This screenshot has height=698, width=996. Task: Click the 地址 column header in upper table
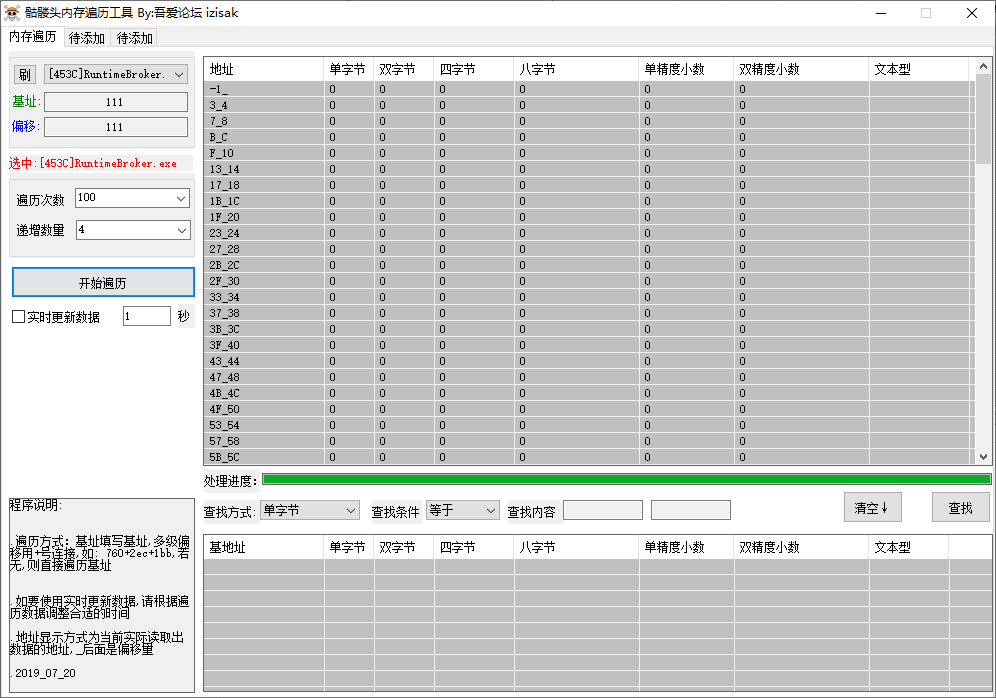point(264,69)
